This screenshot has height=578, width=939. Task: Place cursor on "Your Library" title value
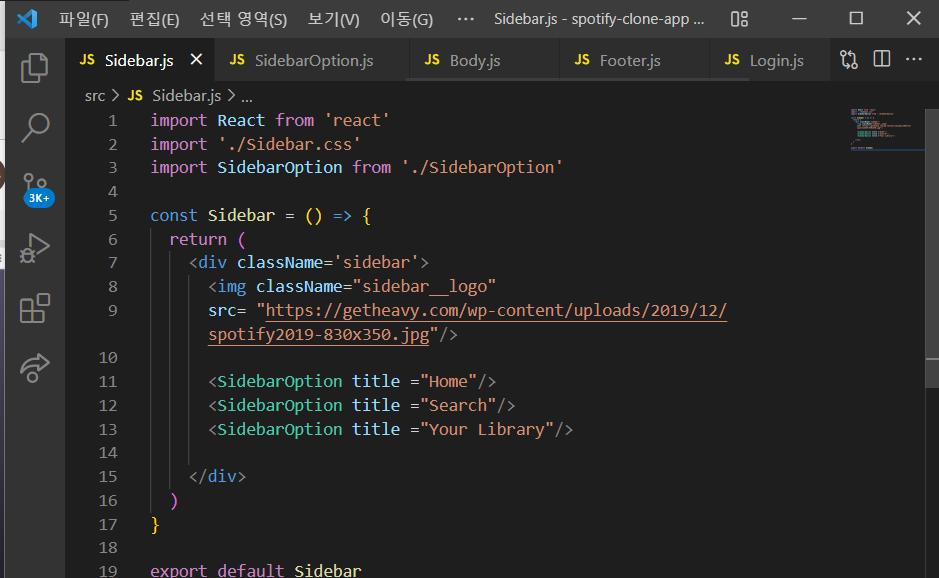pos(487,429)
